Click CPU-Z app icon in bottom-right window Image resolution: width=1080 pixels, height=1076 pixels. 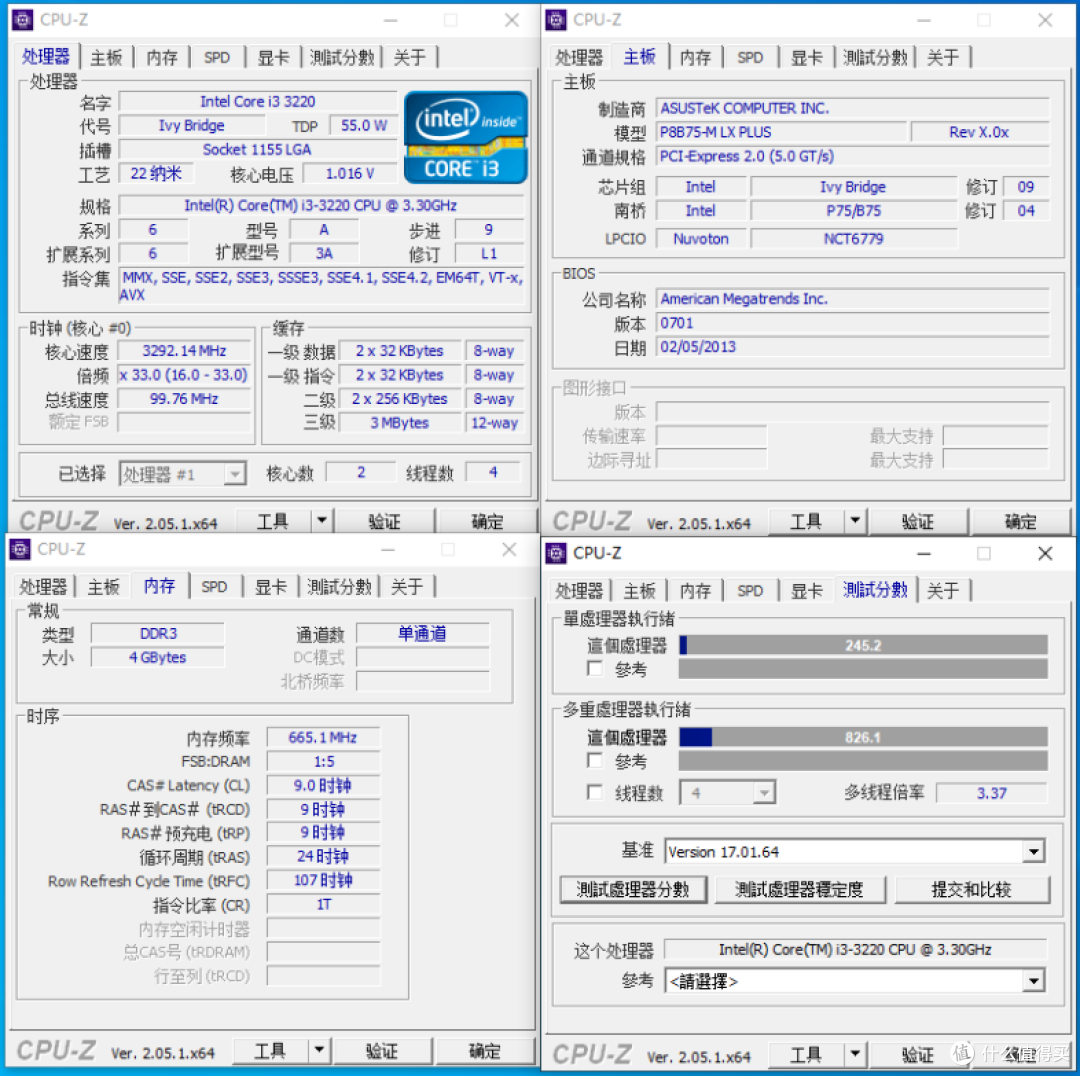555,553
